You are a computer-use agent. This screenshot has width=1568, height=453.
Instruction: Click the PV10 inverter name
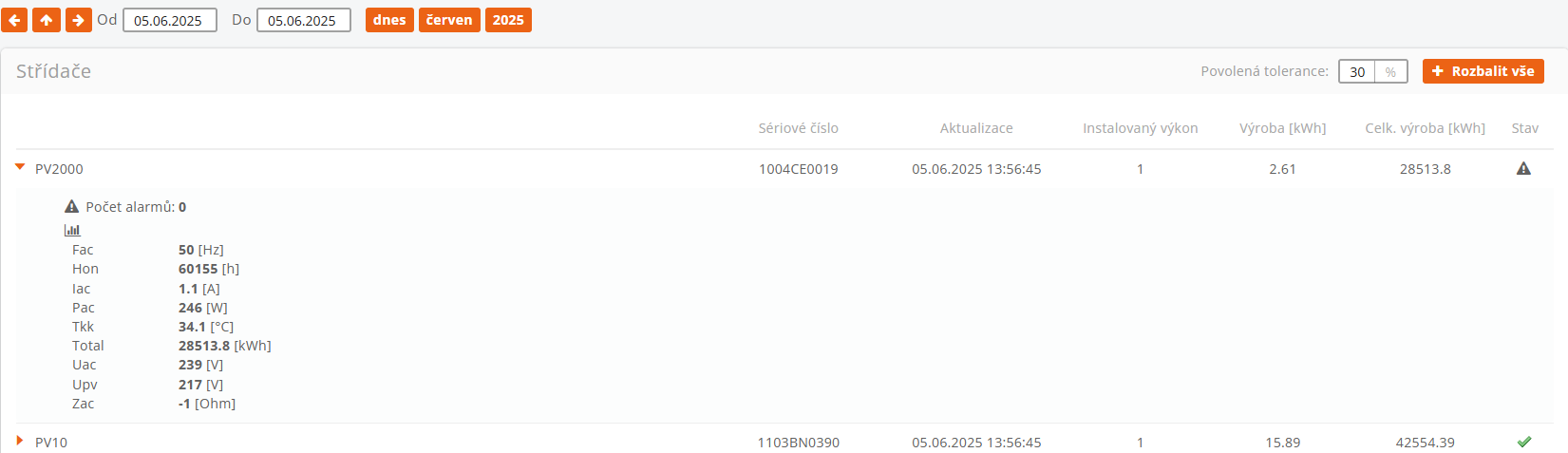(x=51, y=443)
